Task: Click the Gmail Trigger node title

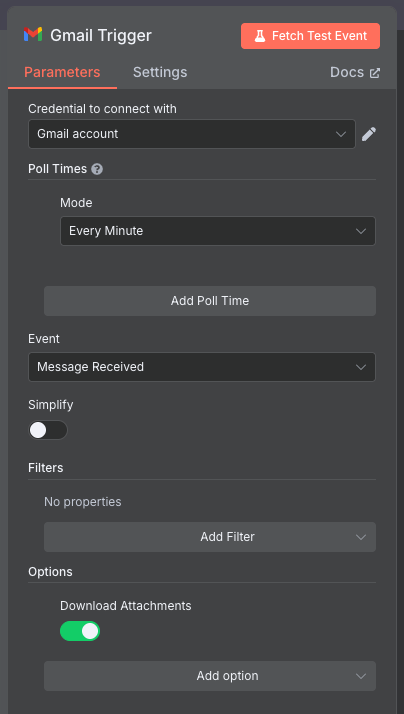Action: 101,36
